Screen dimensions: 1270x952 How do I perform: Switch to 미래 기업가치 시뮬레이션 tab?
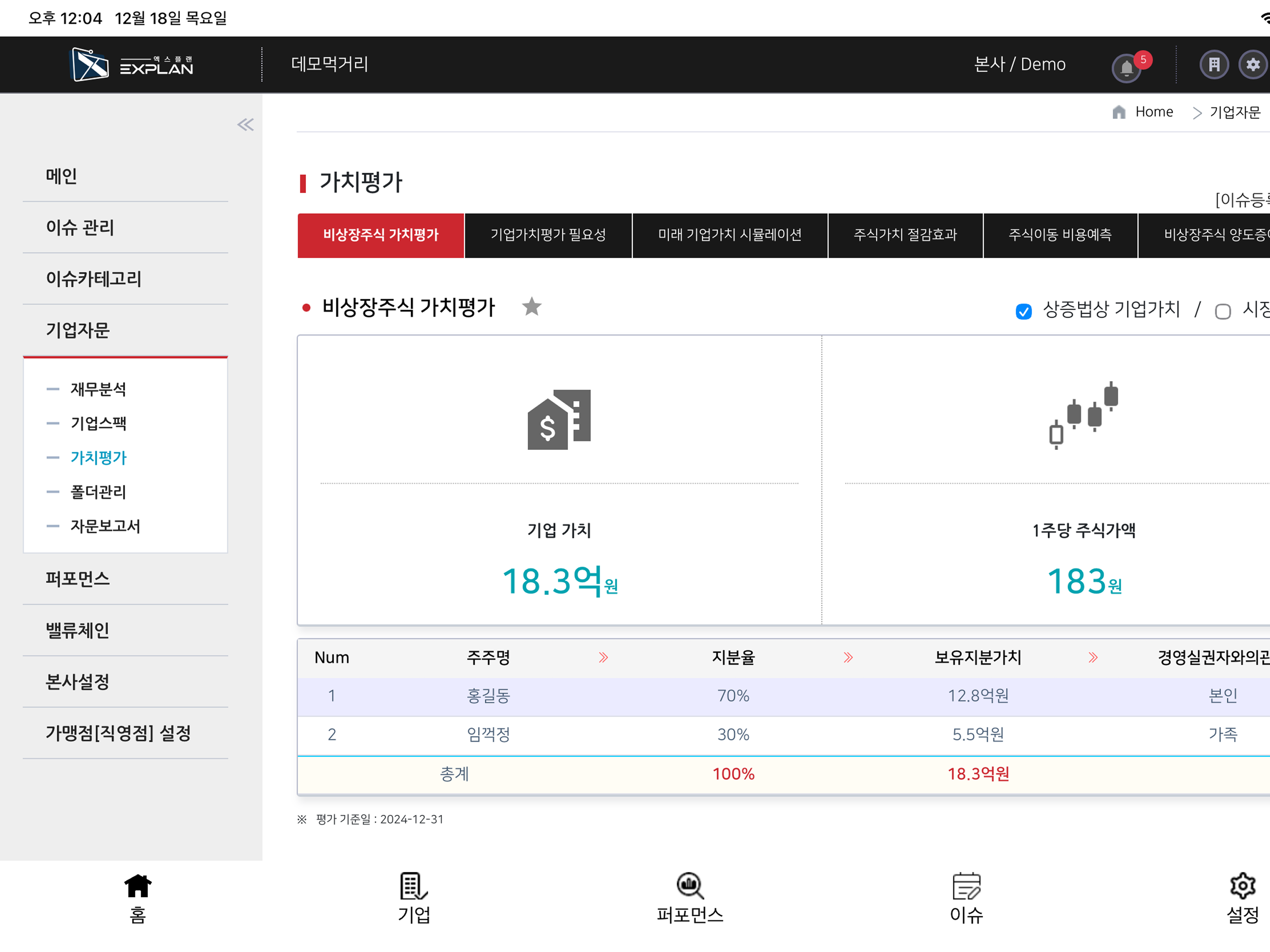coord(730,235)
